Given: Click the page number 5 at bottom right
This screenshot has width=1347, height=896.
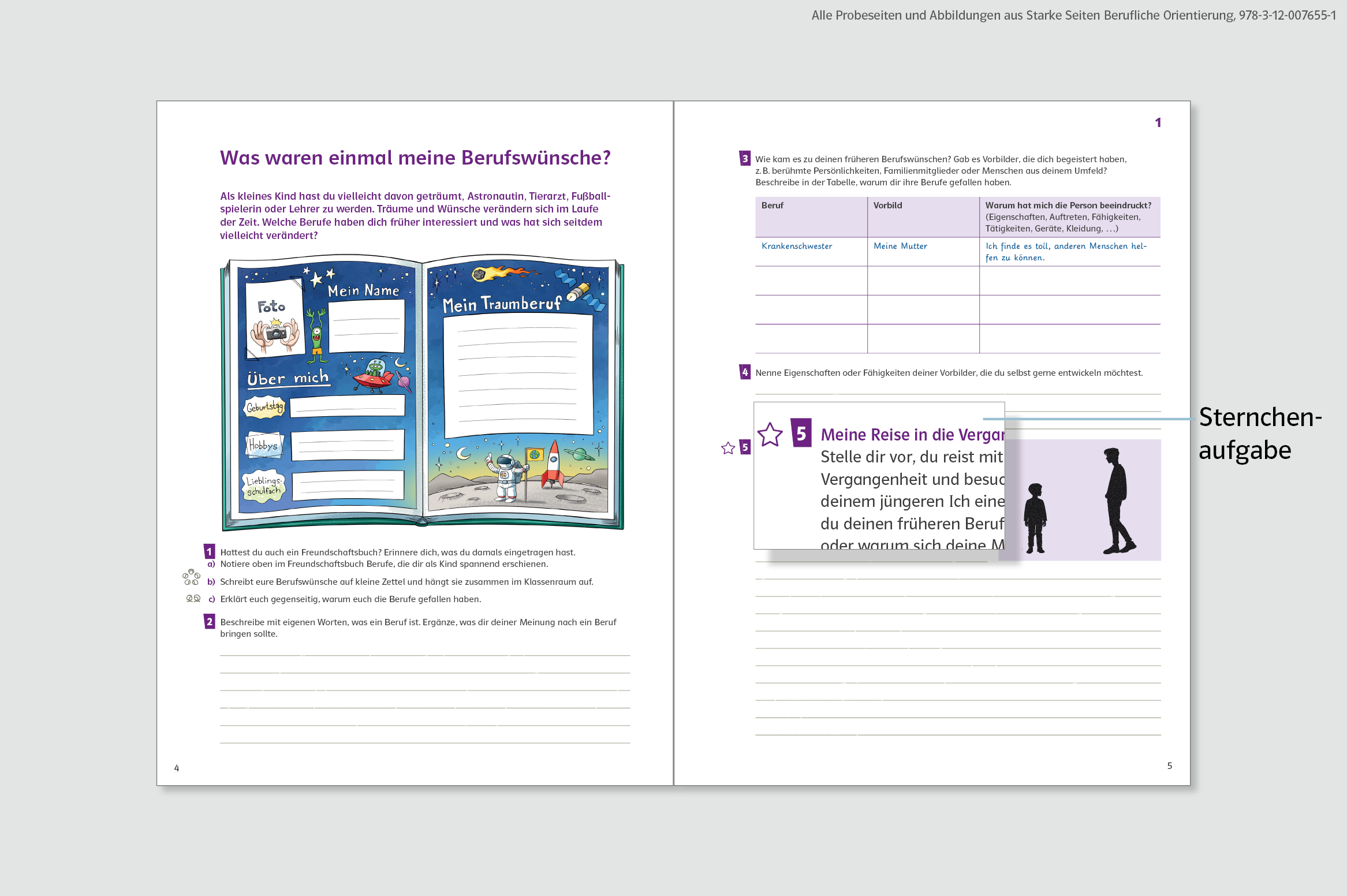Looking at the screenshot, I should pyautogui.click(x=1170, y=766).
